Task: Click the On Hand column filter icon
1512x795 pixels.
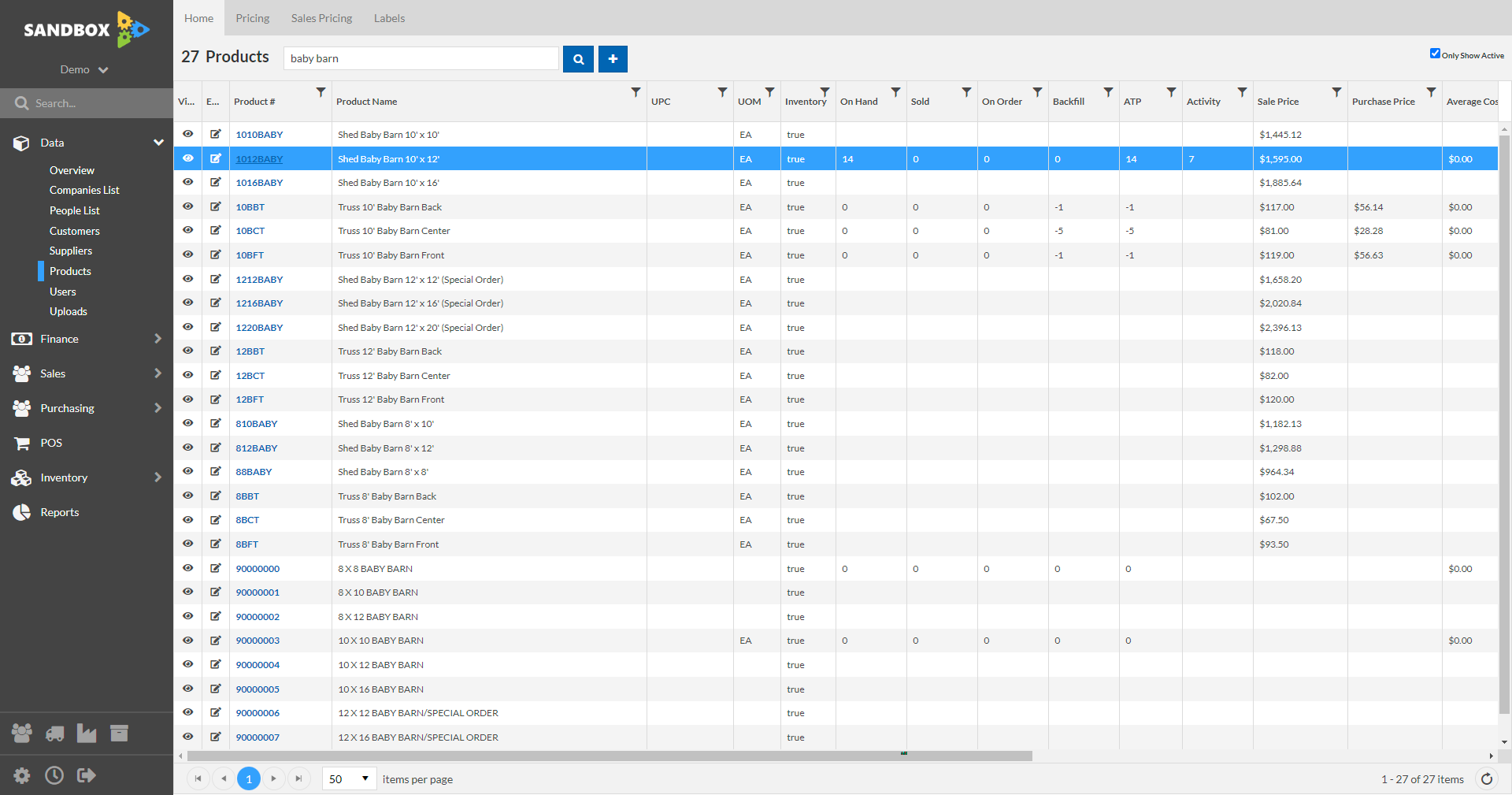Action: pyautogui.click(x=895, y=92)
